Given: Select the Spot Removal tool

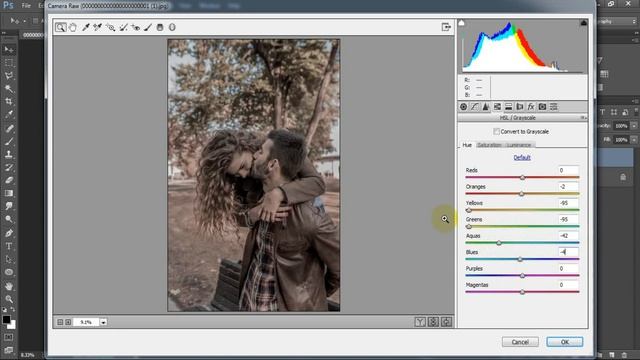Looking at the screenshot, I should pos(123,27).
